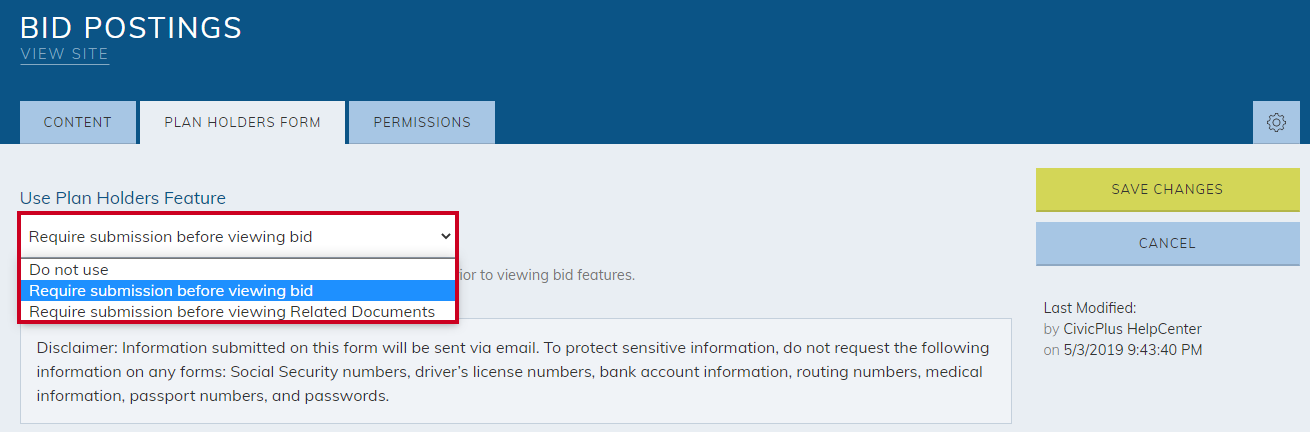Click the passport numbers and passwords disclaimer line
The height and width of the screenshot is (432, 1310).
tap(212, 396)
